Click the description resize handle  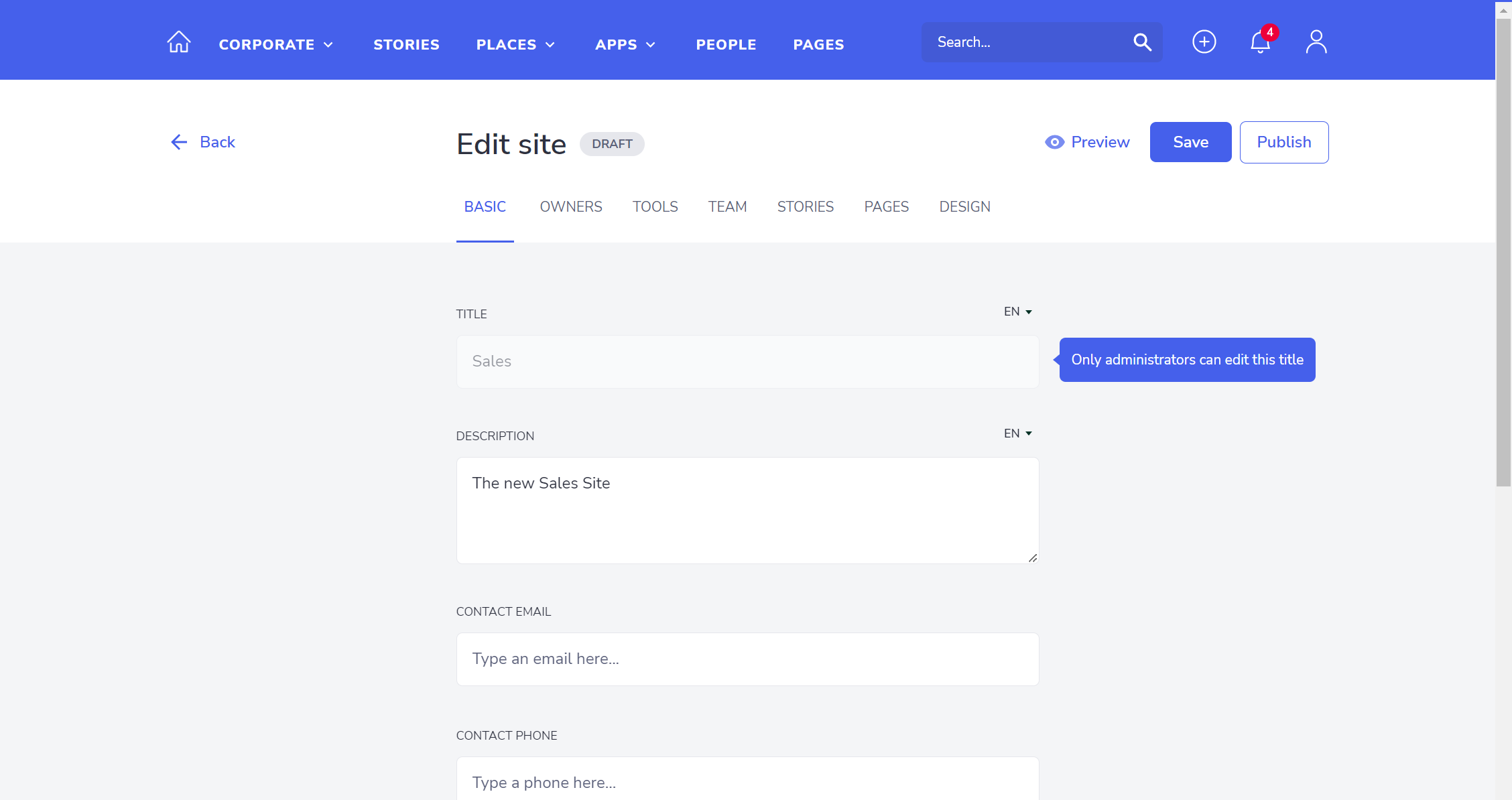pyautogui.click(x=1032, y=557)
